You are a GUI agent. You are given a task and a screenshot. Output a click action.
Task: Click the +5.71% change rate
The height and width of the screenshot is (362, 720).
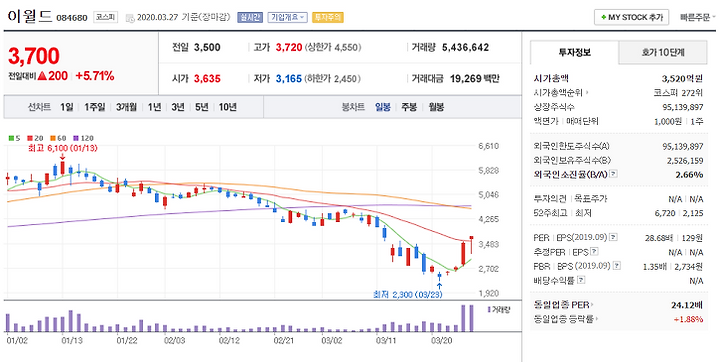95,76
